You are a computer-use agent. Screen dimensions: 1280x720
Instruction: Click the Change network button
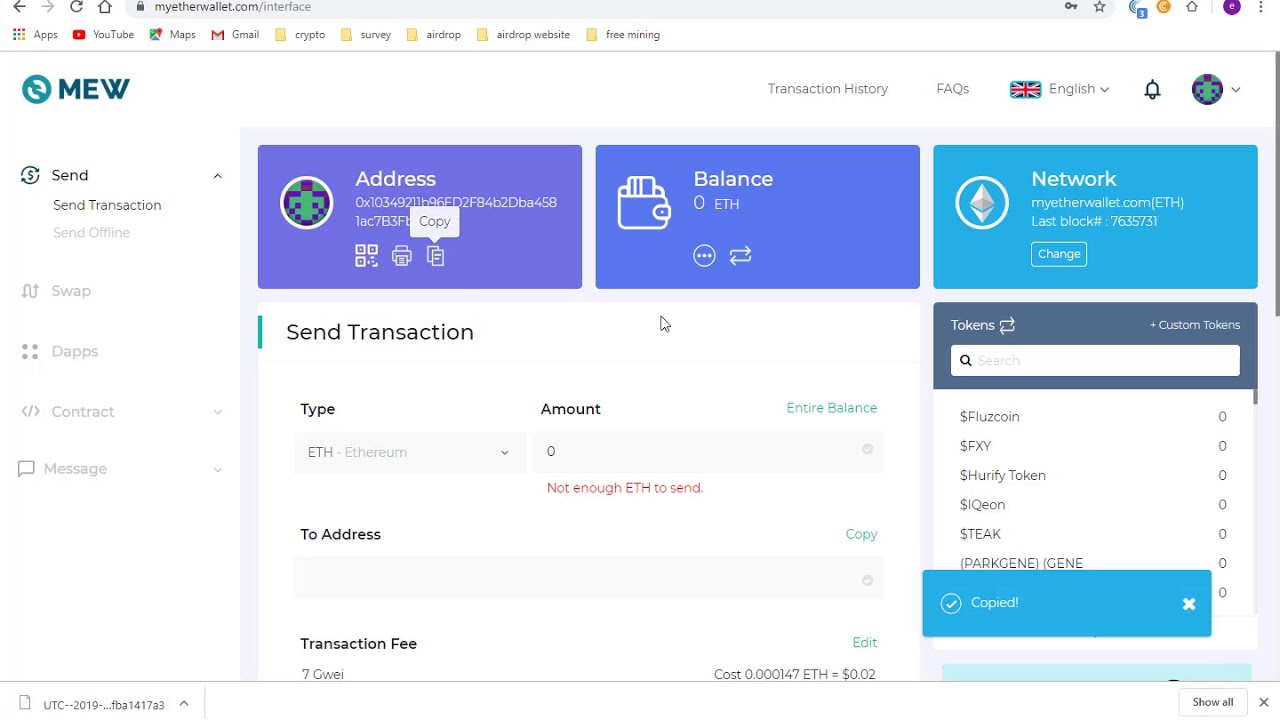pos(1059,254)
